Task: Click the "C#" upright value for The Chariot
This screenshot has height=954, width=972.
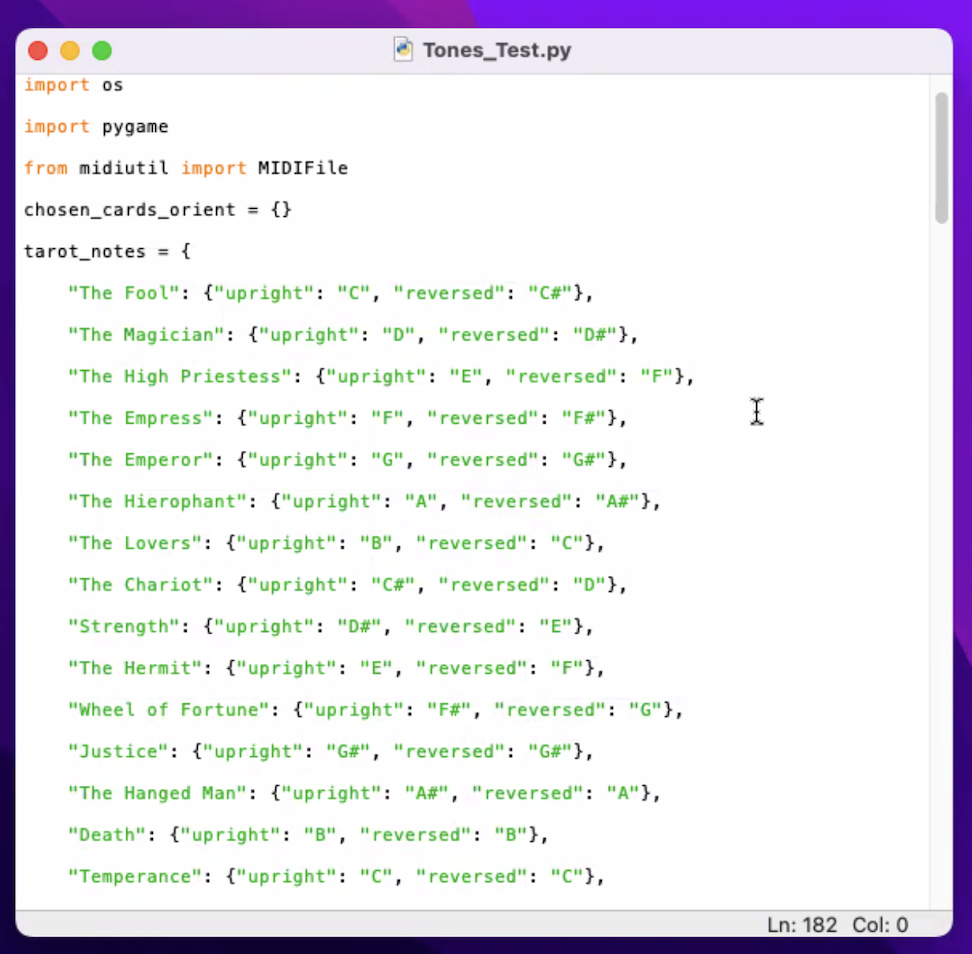Action: [x=393, y=585]
